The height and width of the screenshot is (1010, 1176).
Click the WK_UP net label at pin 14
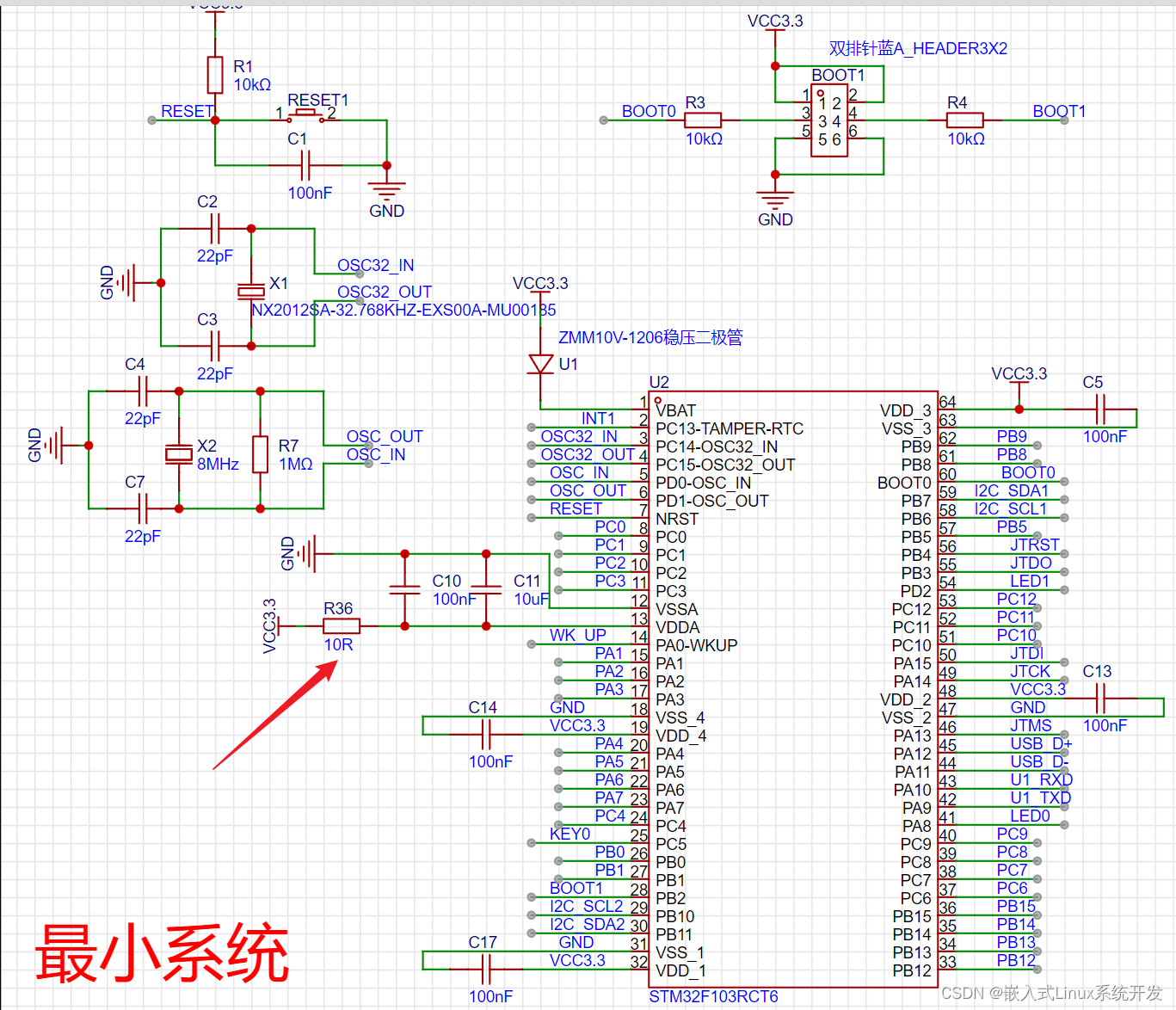578,635
